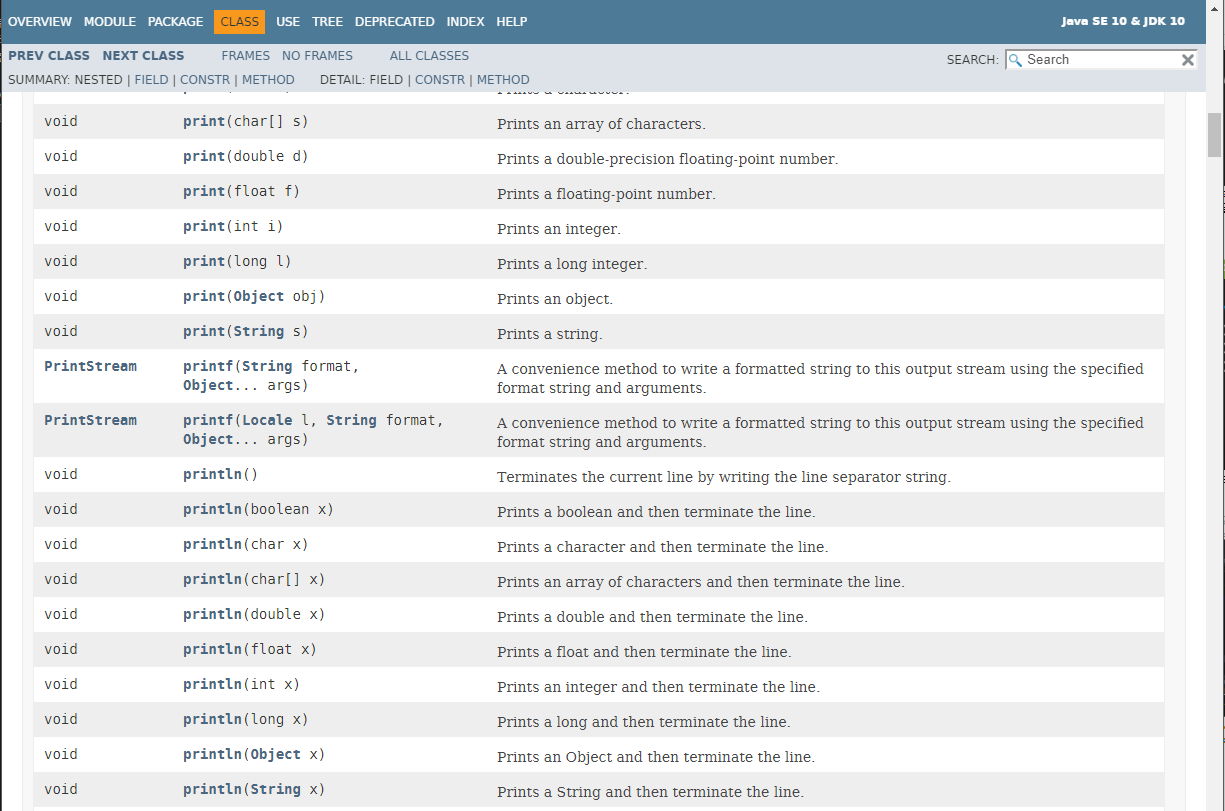Open the MODULE navigation item
1225x811 pixels.
click(110, 21)
